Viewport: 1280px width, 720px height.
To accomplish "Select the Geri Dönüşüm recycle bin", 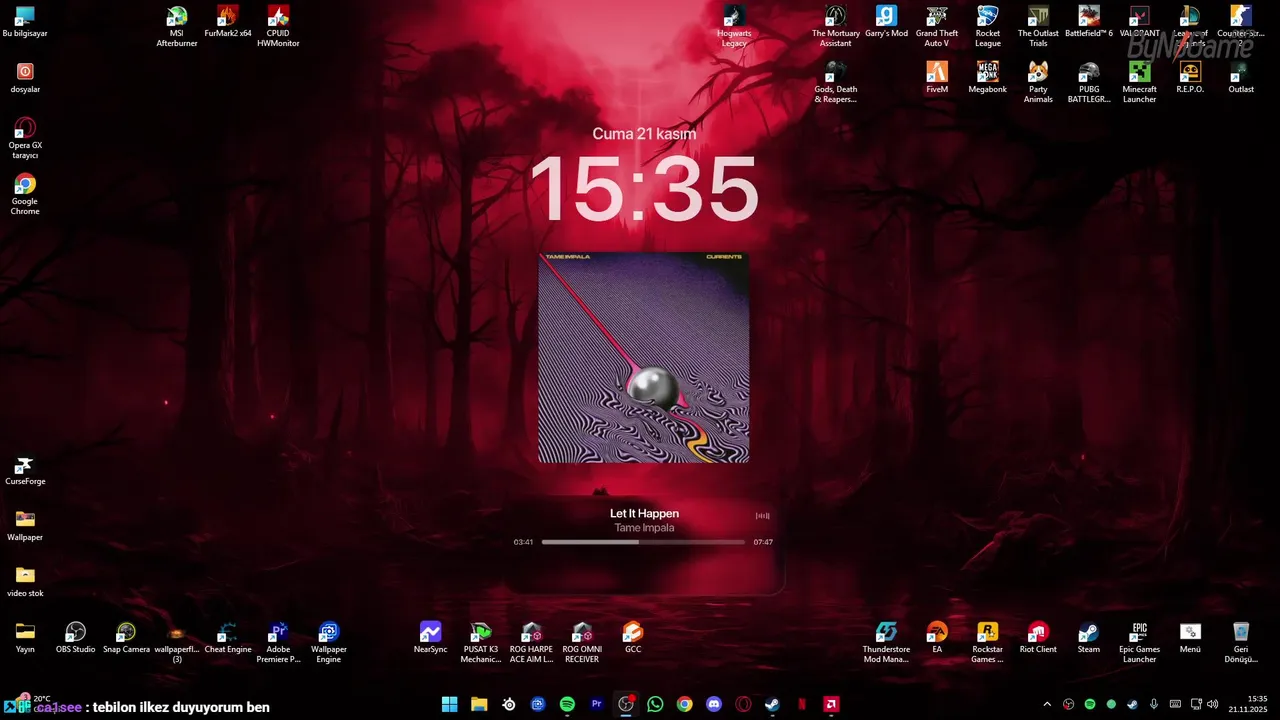I will [1241, 642].
